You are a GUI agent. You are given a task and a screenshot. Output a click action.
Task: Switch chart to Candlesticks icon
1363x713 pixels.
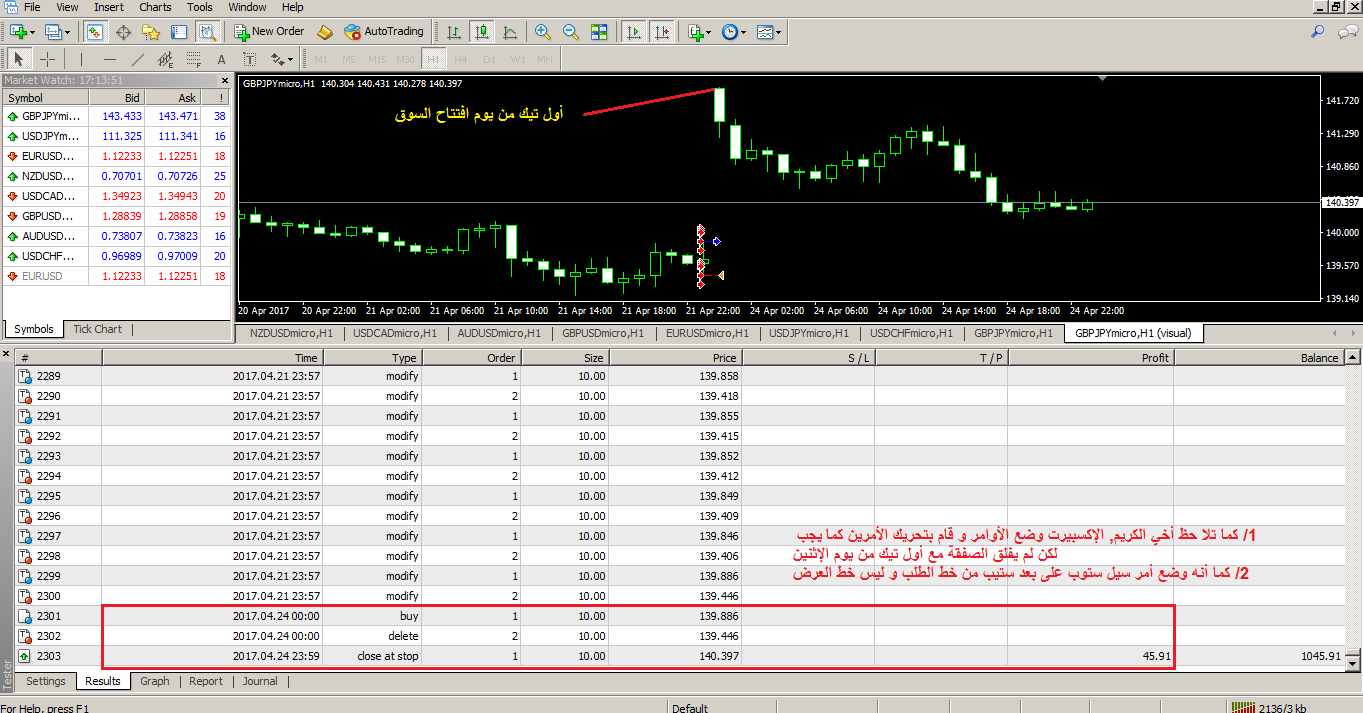click(482, 32)
